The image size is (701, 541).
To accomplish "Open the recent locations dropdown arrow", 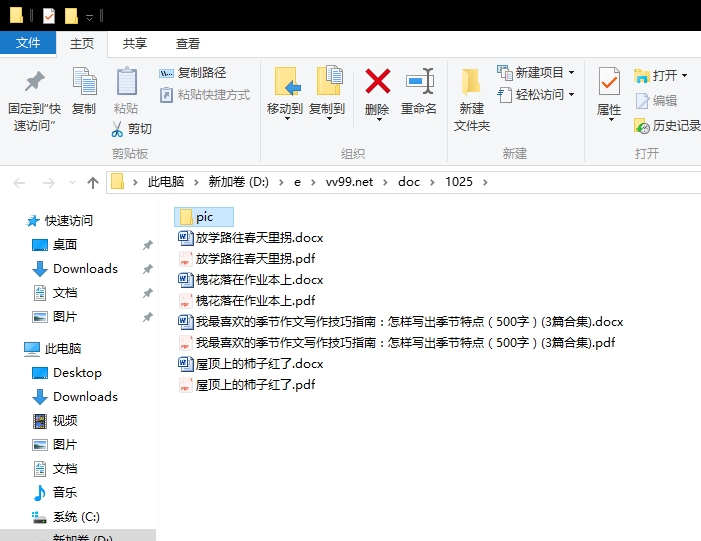I will 72,183.
